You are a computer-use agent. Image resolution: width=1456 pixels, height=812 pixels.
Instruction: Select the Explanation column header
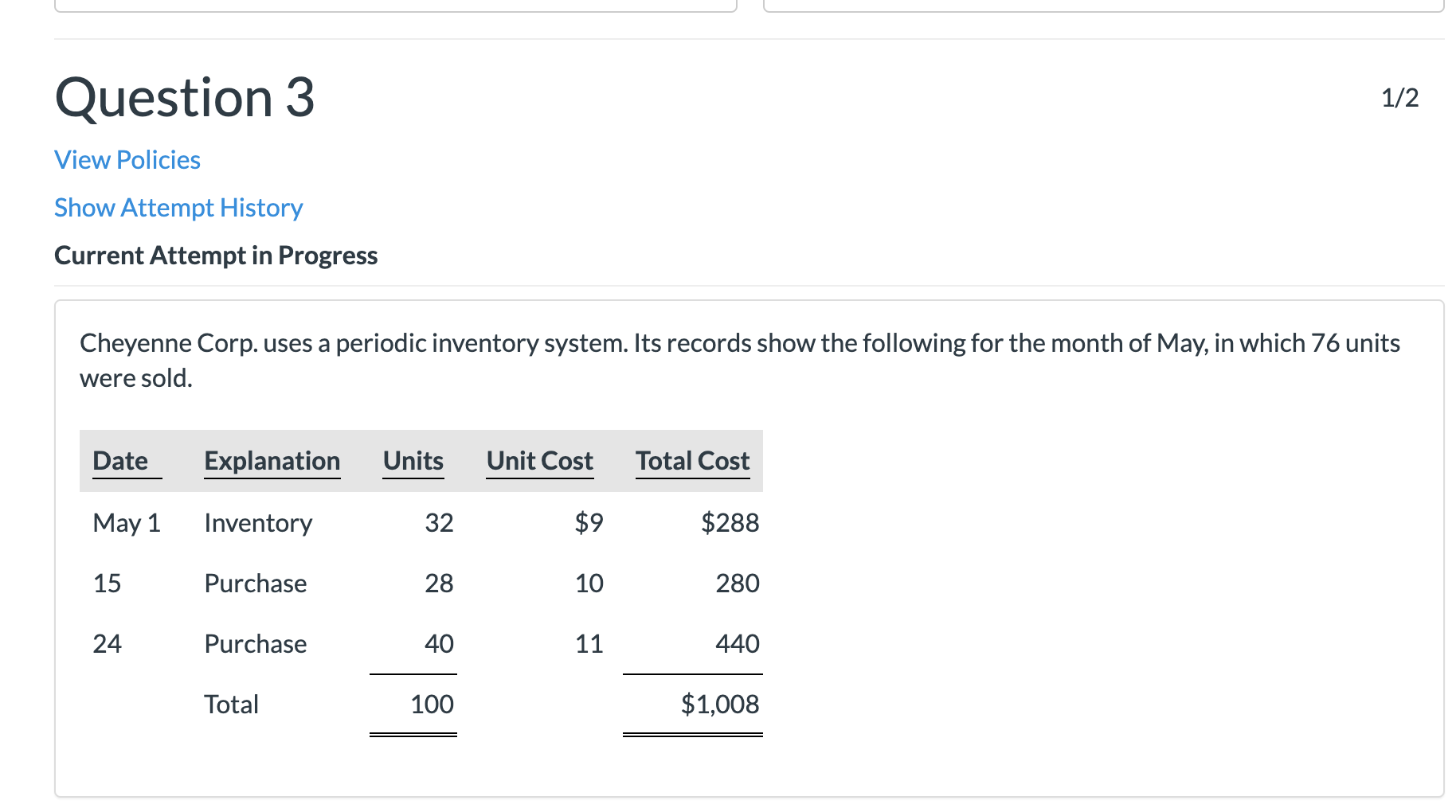[x=272, y=460]
